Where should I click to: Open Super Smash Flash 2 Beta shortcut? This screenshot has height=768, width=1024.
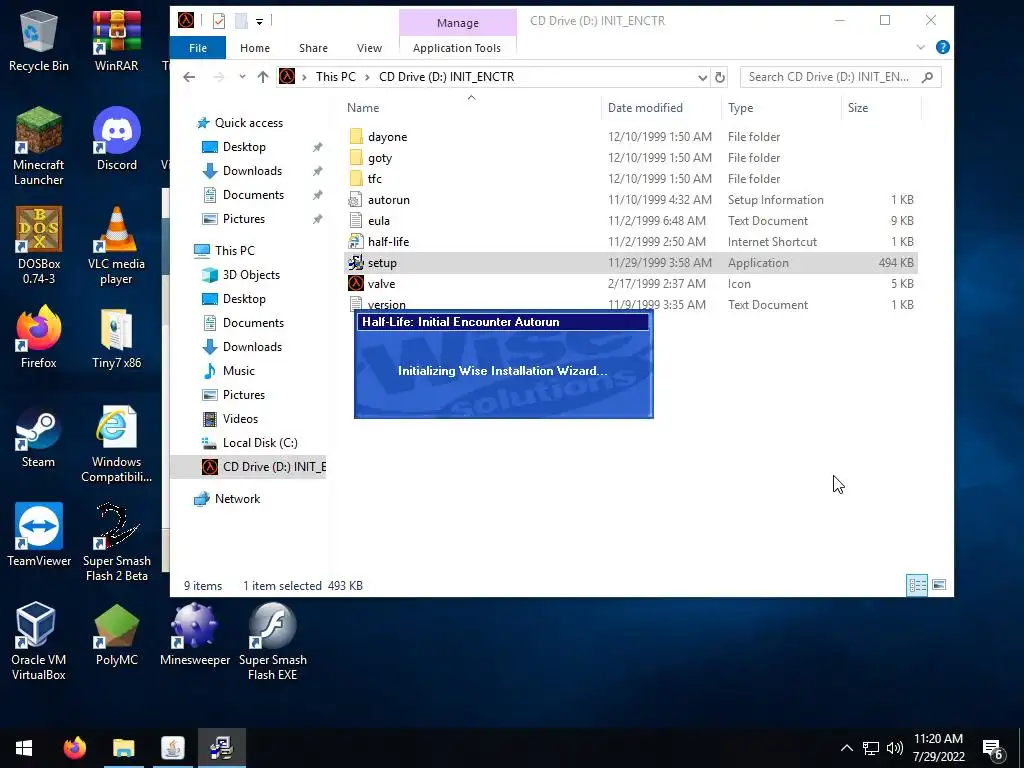click(x=116, y=542)
